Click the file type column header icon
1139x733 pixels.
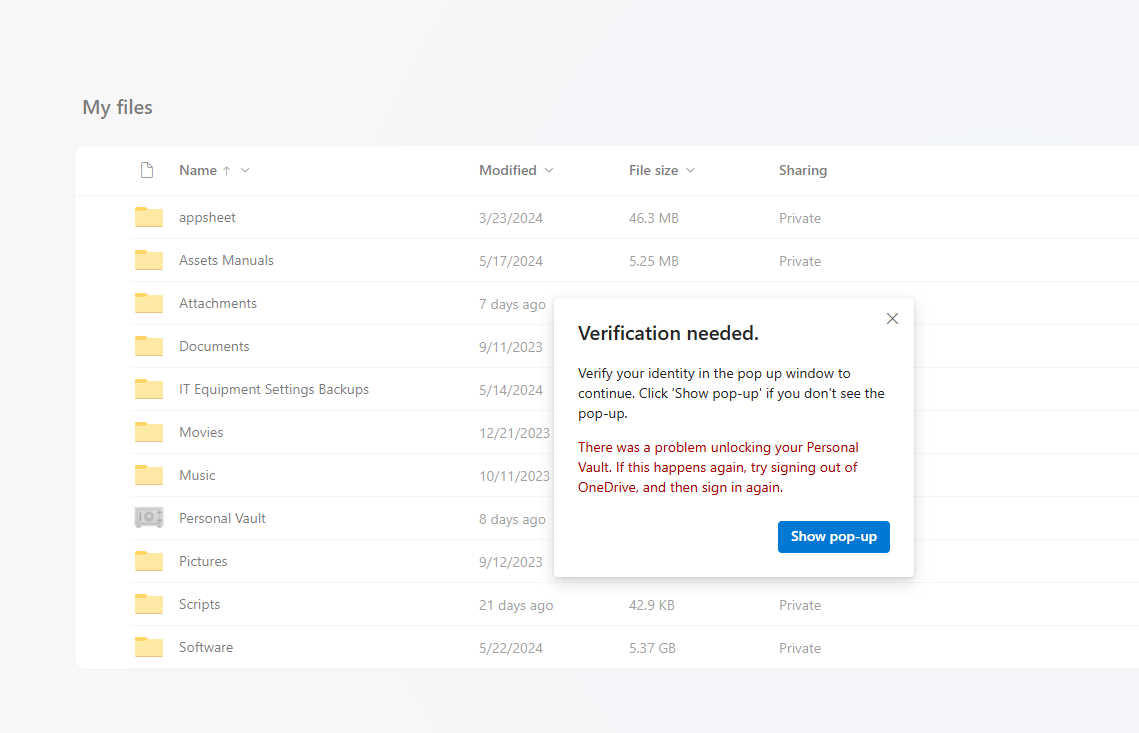(147, 170)
